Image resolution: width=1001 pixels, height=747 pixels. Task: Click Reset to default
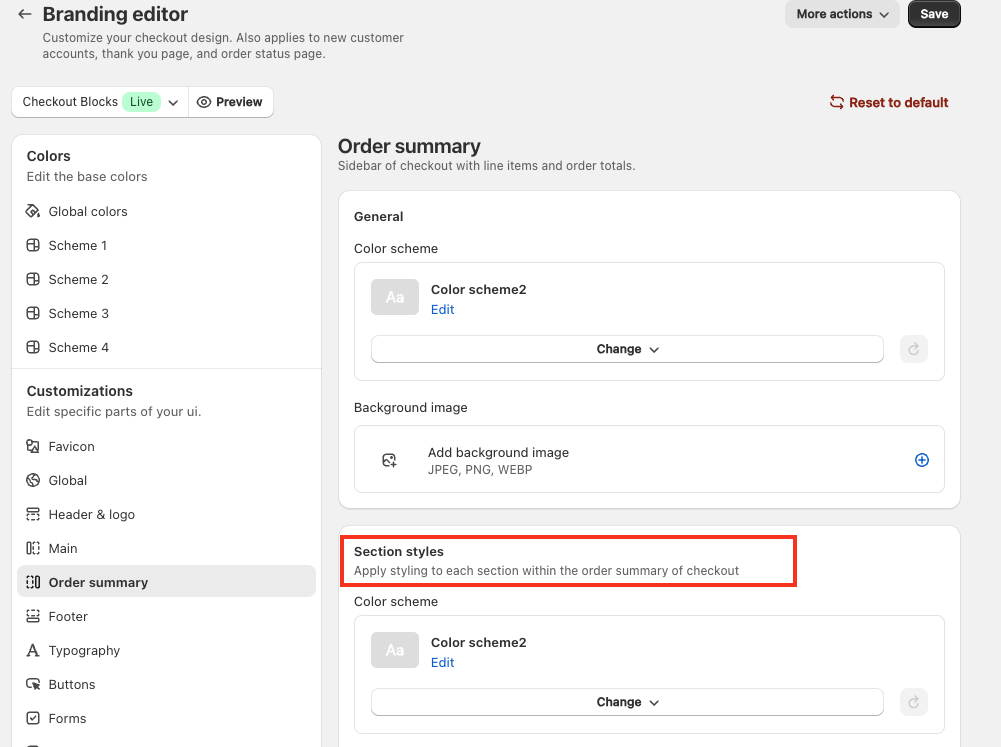(888, 102)
